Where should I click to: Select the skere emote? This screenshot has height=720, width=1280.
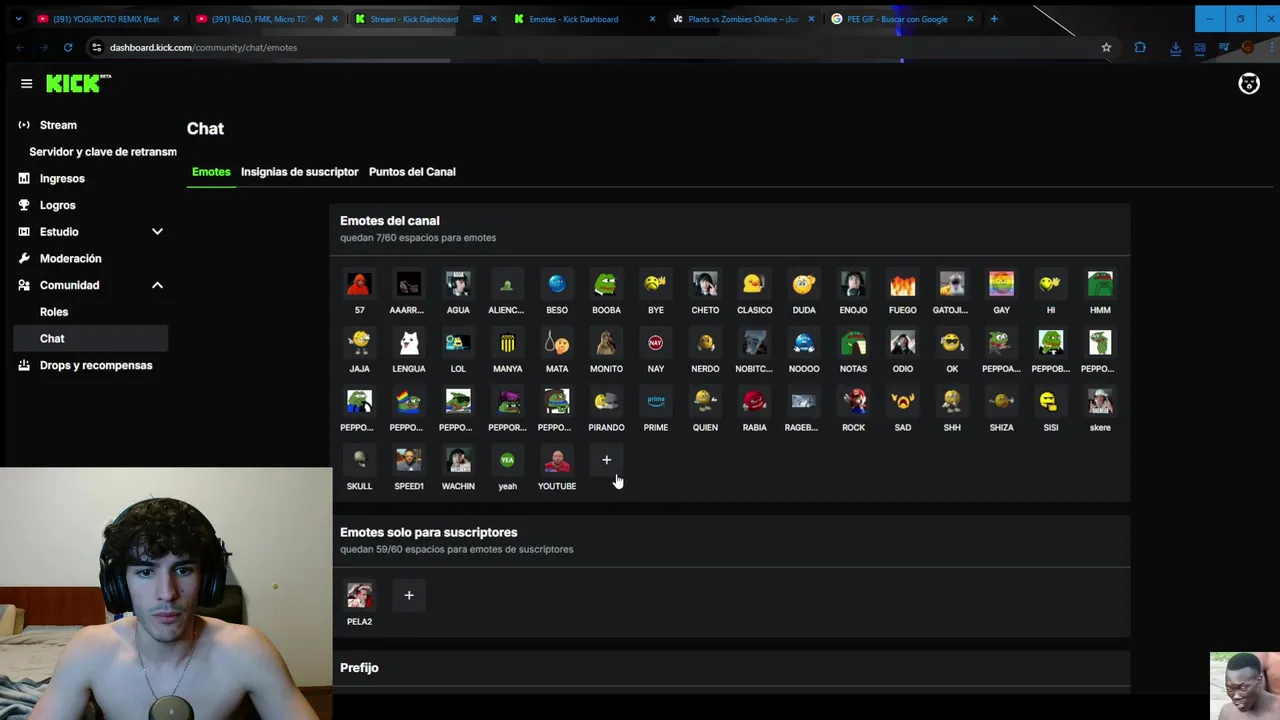(x=1100, y=402)
